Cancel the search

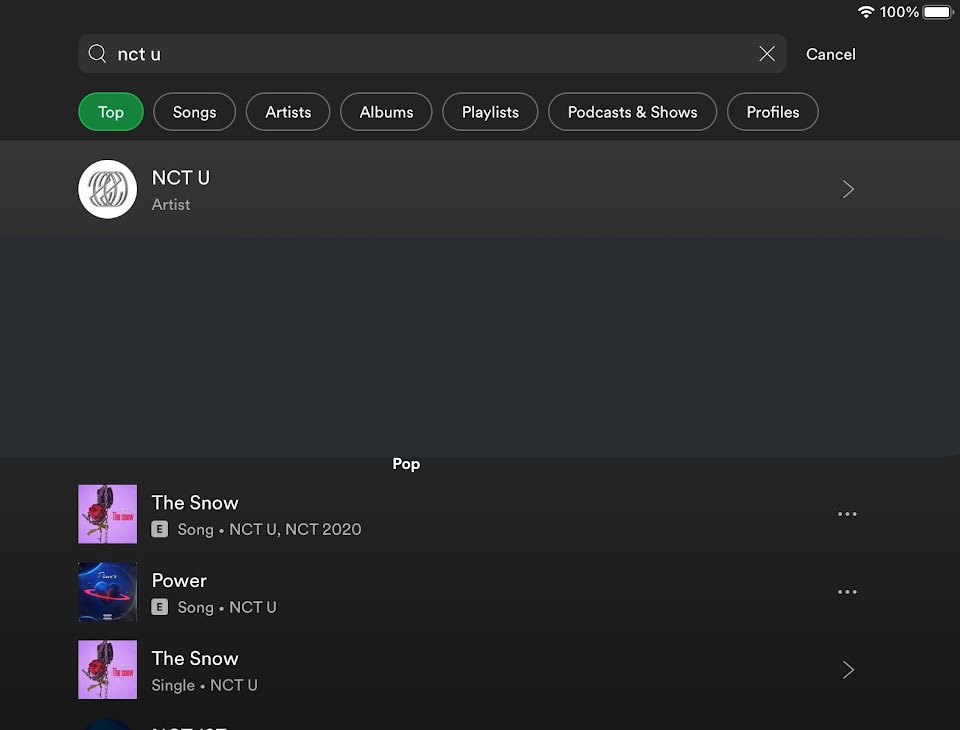830,55
